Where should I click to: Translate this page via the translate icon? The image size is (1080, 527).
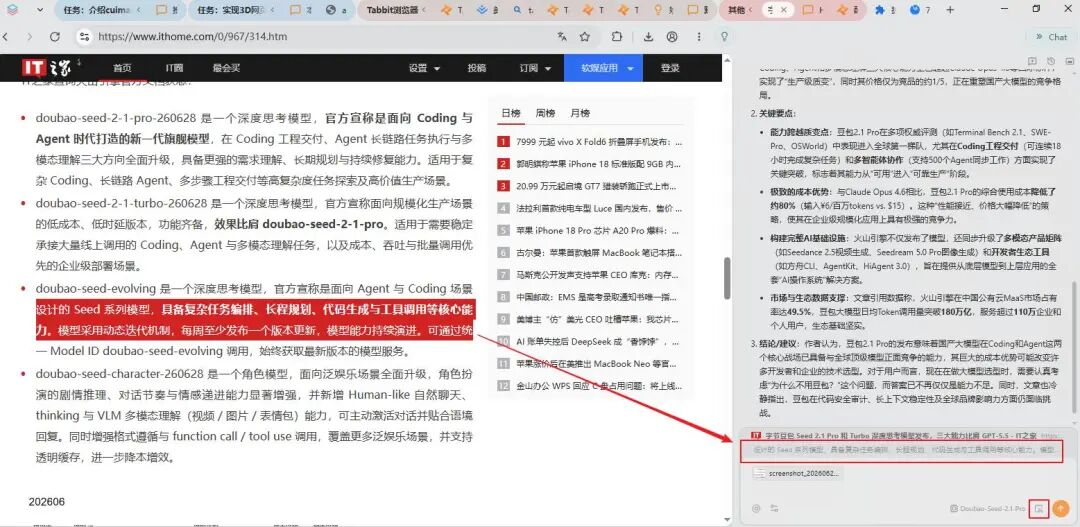coord(562,37)
